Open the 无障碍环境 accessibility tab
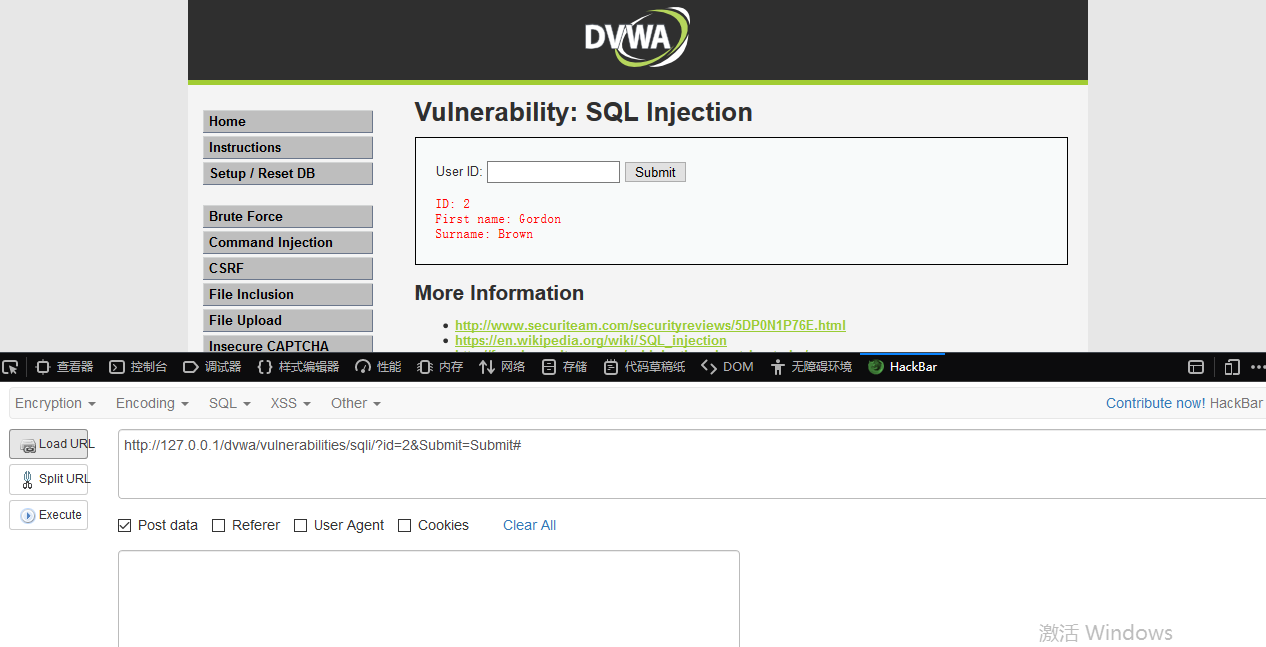The height and width of the screenshot is (647, 1266). click(811, 367)
